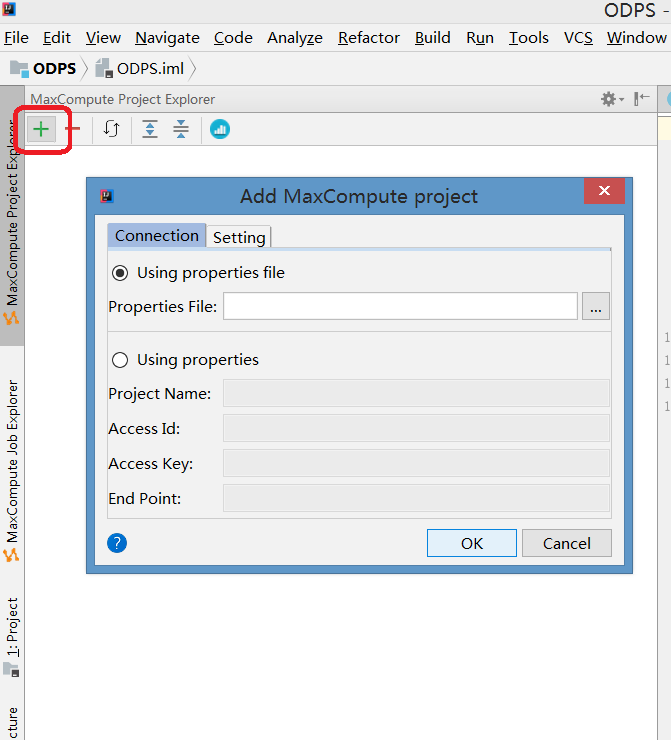Viewport: 671px width, 740px height.
Task: Click the browse ellipsis button for Properties File
Action: tap(596, 306)
